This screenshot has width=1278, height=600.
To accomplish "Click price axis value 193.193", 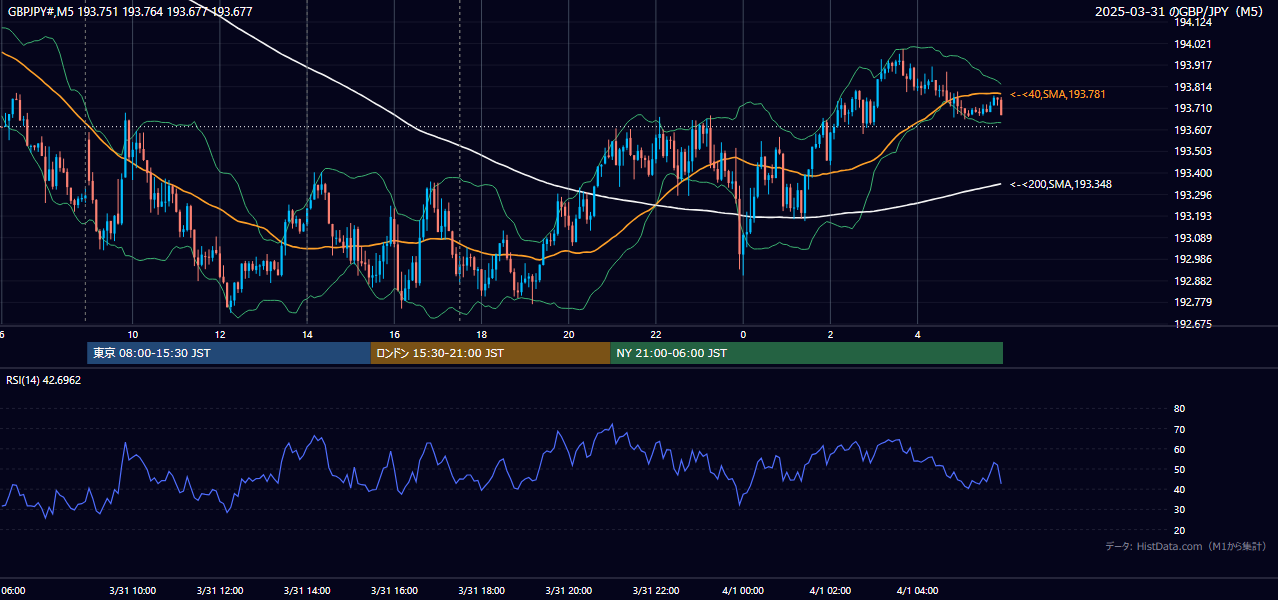I will (1194, 216).
